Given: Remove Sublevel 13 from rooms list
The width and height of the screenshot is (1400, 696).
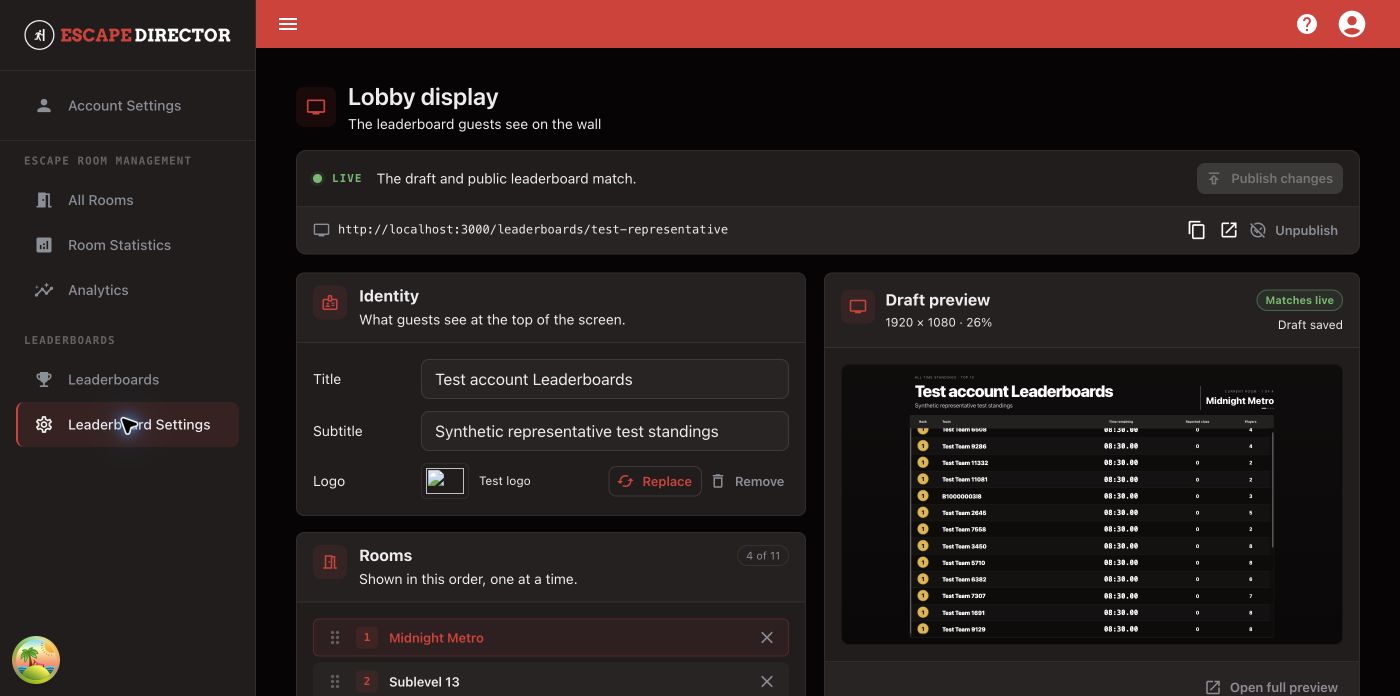Looking at the screenshot, I should pos(767,682).
